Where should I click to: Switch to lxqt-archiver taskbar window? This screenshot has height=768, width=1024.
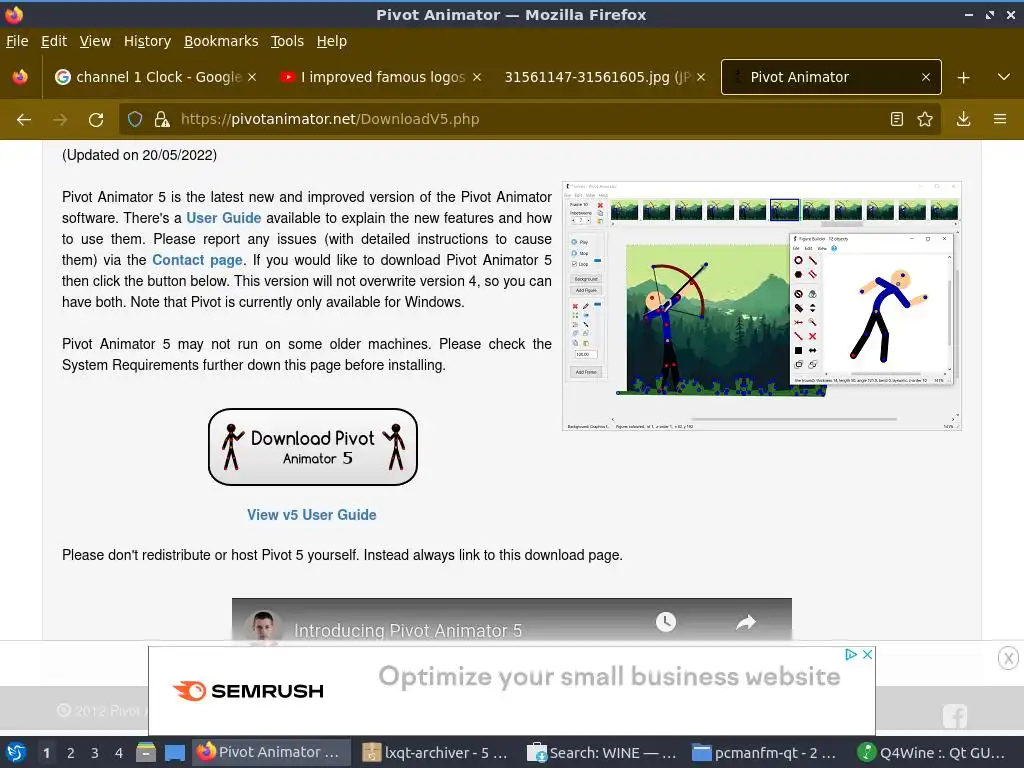point(436,753)
